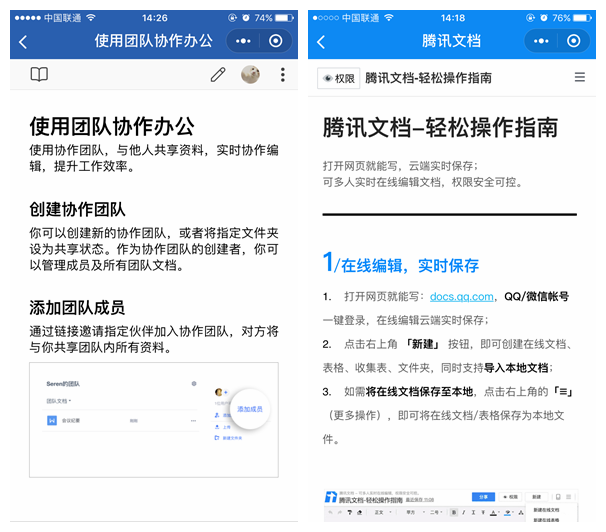The width and height of the screenshot is (606, 532).
Task: Open the user avatar profile
Action: coord(251,75)
